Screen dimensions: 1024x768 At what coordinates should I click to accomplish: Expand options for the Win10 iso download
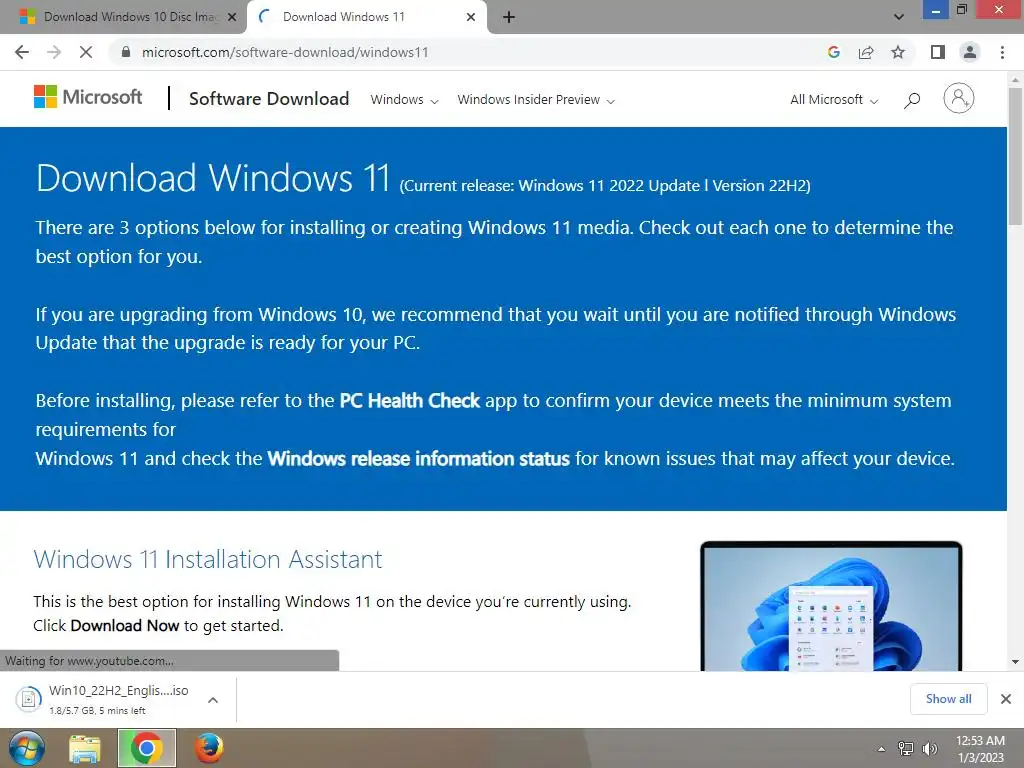[213, 700]
